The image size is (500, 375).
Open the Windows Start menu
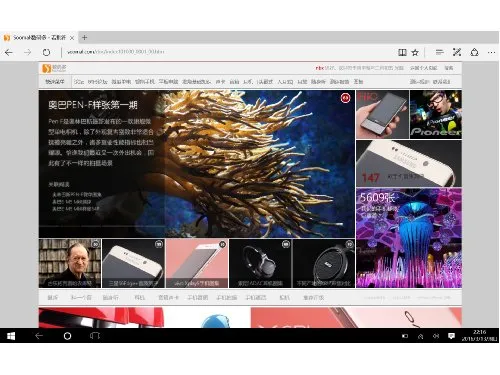pos(11,336)
